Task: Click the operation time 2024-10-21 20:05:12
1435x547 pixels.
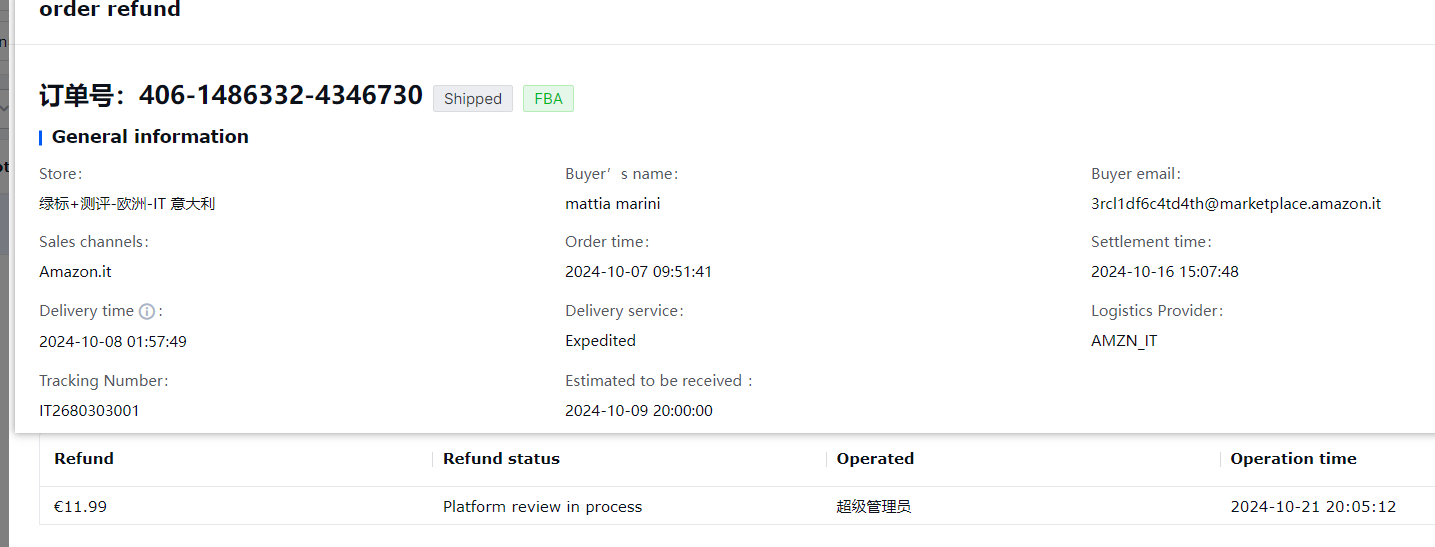Action: (x=1313, y=507)
